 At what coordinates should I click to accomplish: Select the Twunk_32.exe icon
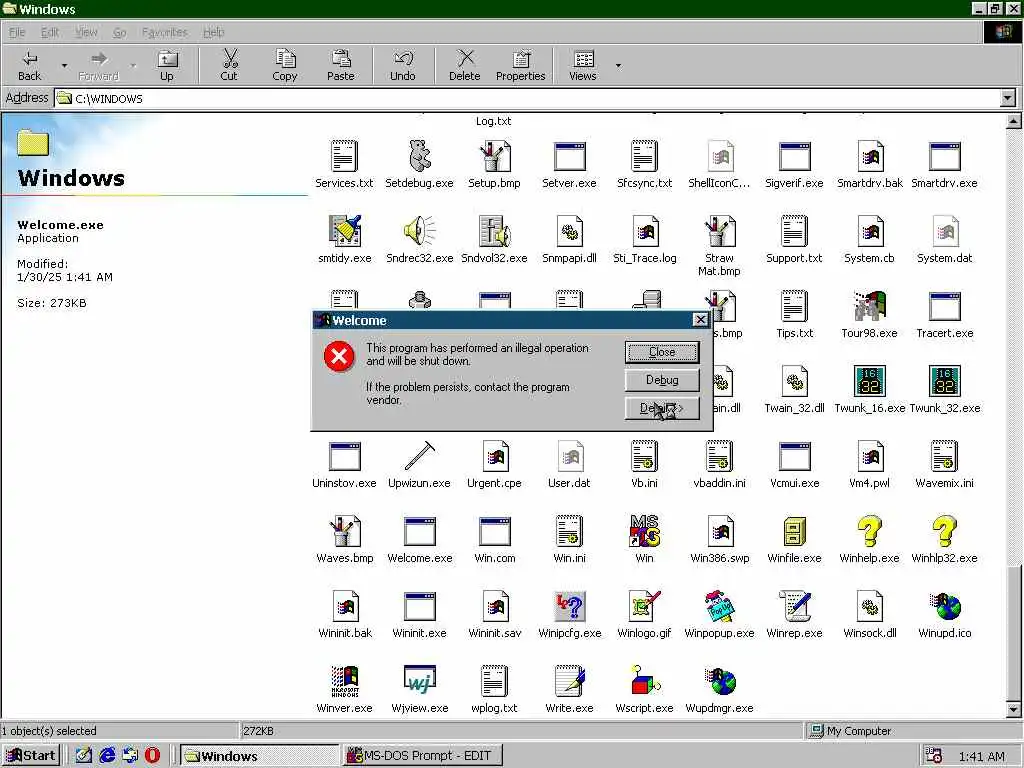(945, 381)
